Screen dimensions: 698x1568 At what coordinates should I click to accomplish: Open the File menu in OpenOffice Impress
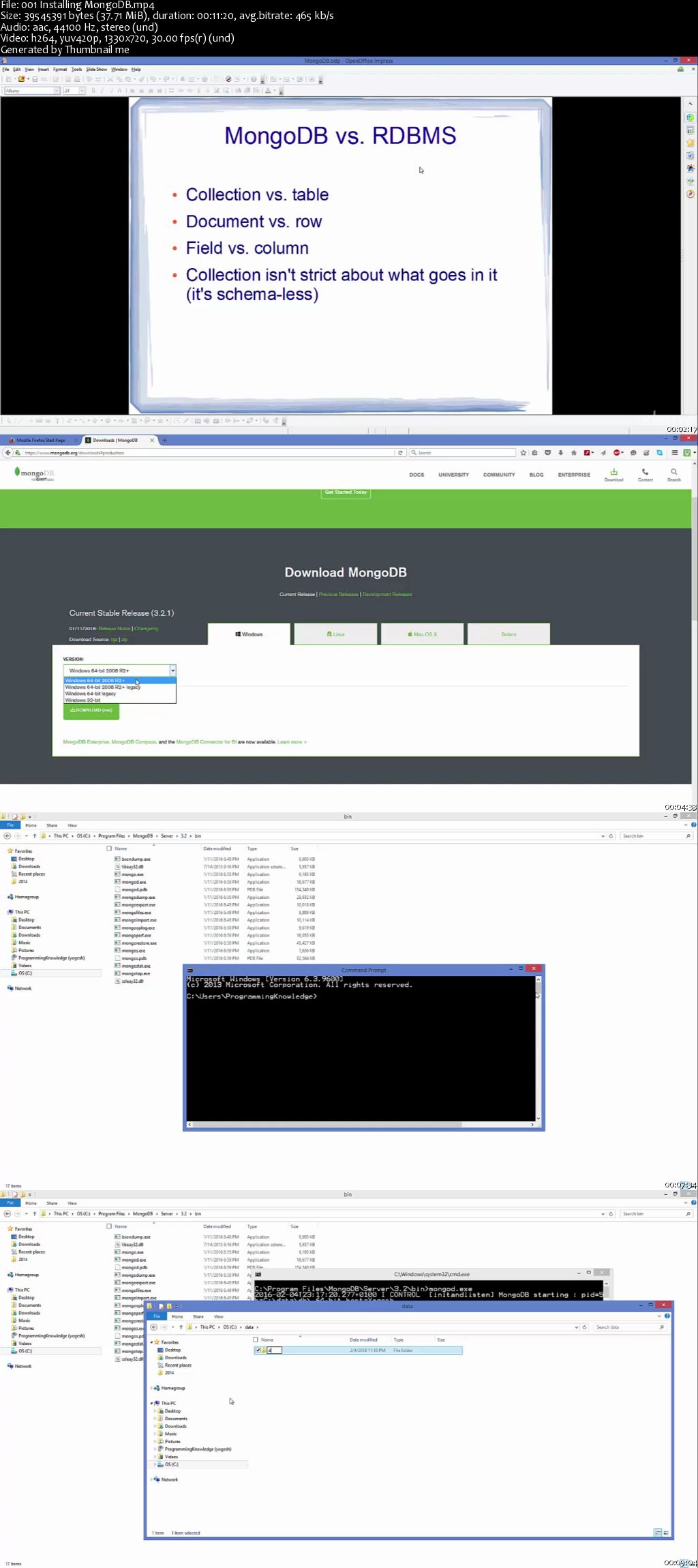5,70
